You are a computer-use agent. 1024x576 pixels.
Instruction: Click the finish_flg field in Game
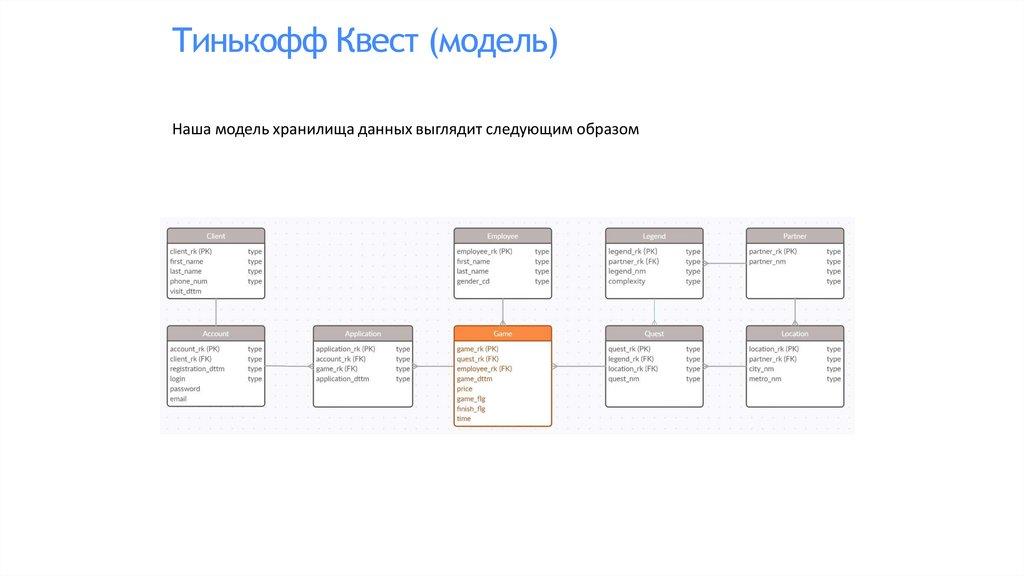coord(471,409)
